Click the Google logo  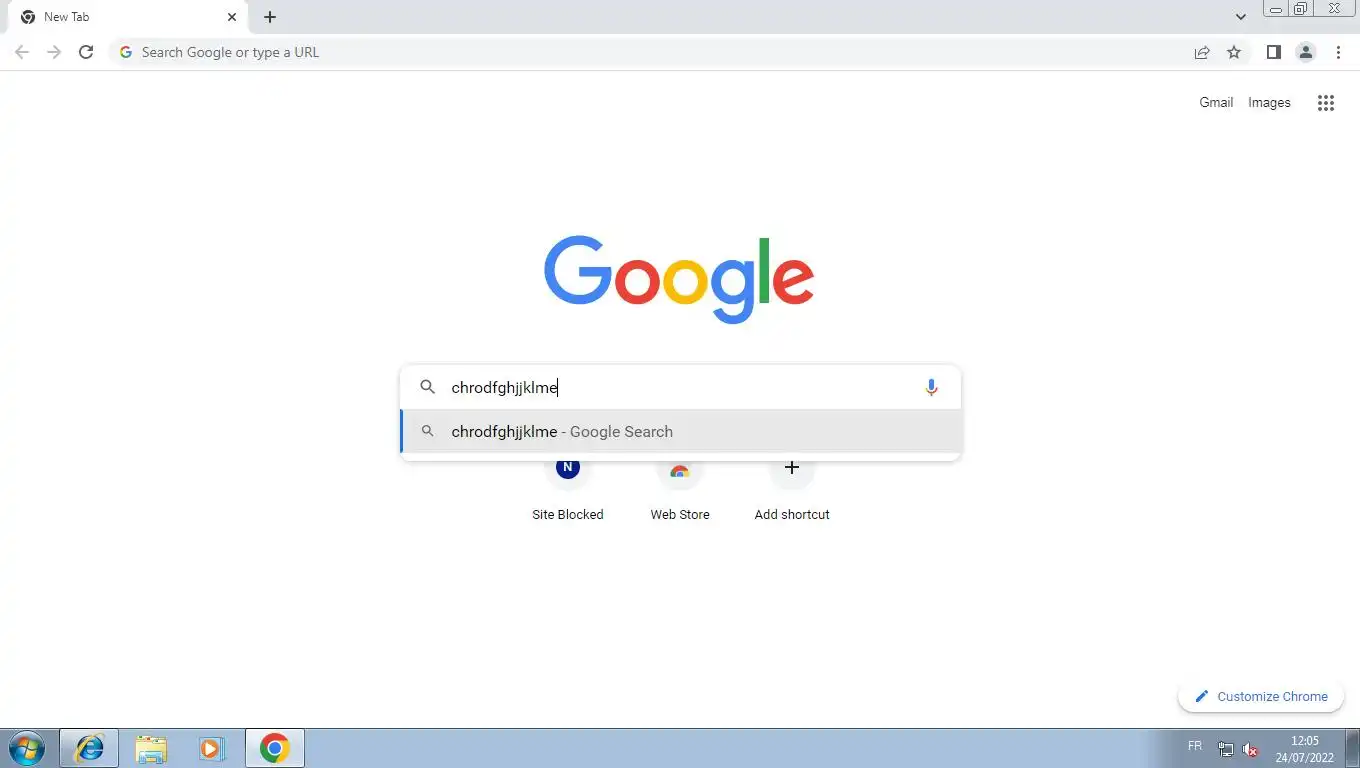pyautogui.click(x=679, y=279)
